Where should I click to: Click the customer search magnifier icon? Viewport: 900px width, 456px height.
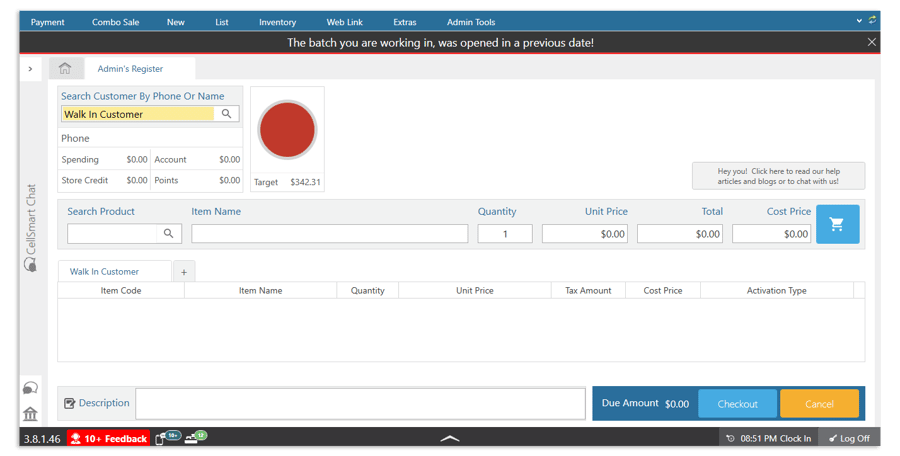point(227,114)
